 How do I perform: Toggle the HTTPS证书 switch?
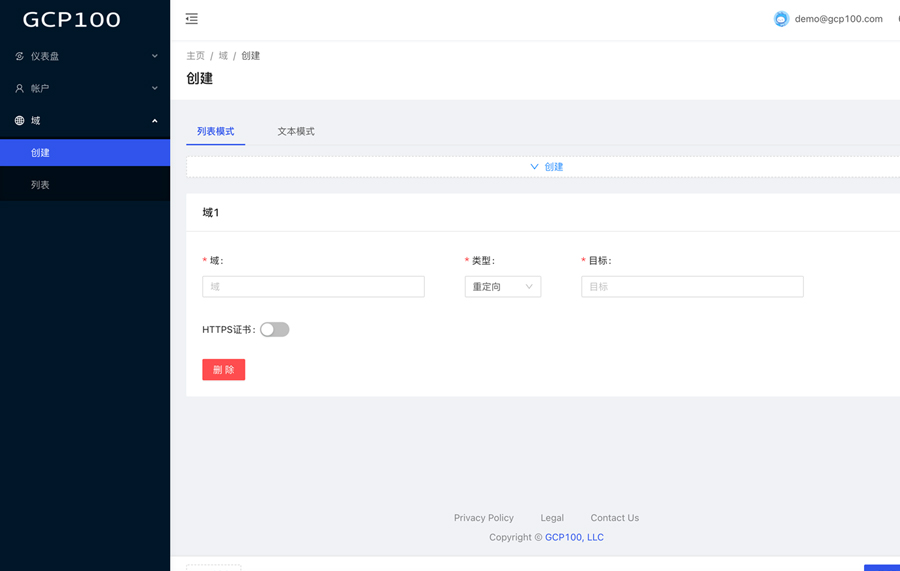[x=274, y=330]
